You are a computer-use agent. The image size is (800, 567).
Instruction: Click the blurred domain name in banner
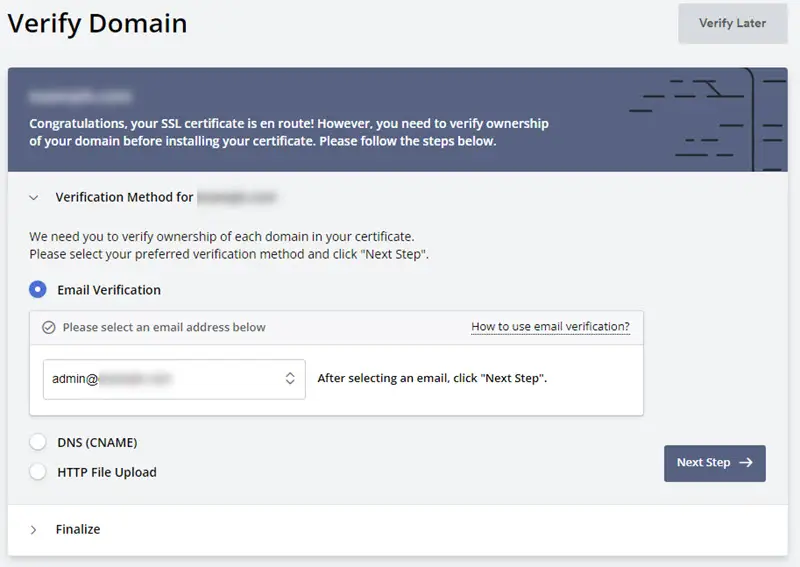pos(80,96)
